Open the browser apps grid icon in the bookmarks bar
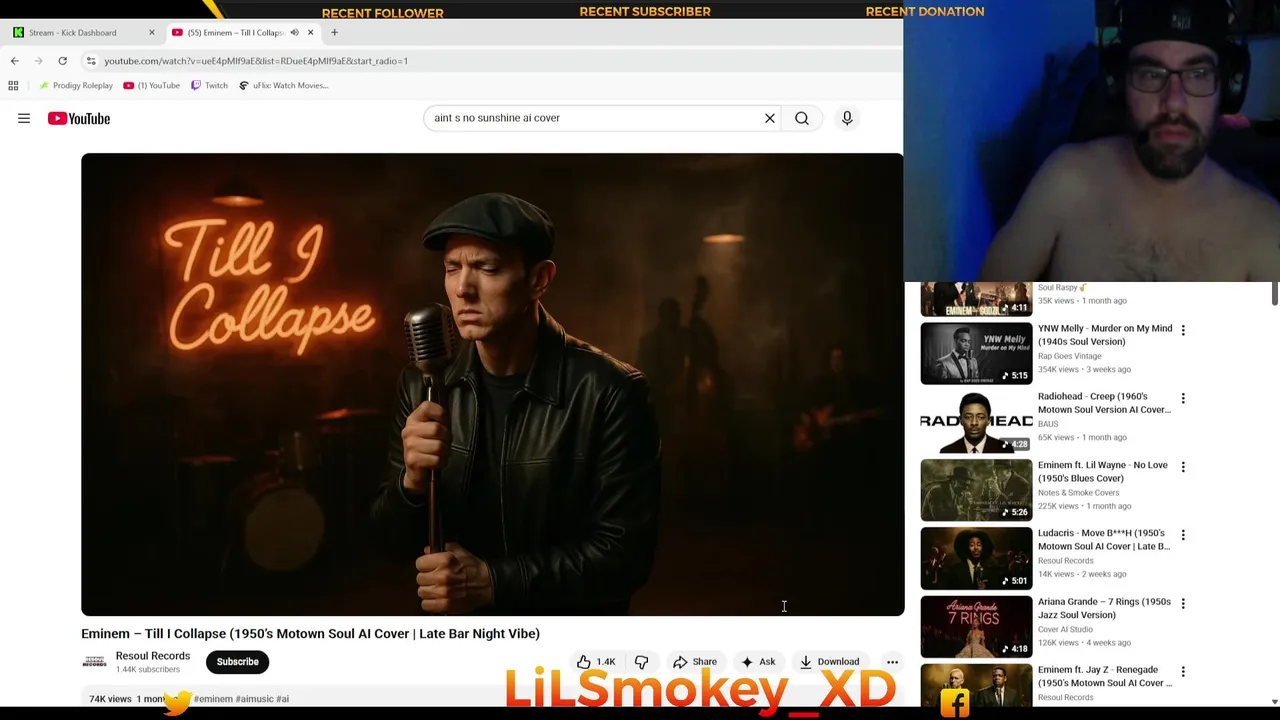Image resolution: width=1280 pixels, height=720 pixels. (13, 85)
